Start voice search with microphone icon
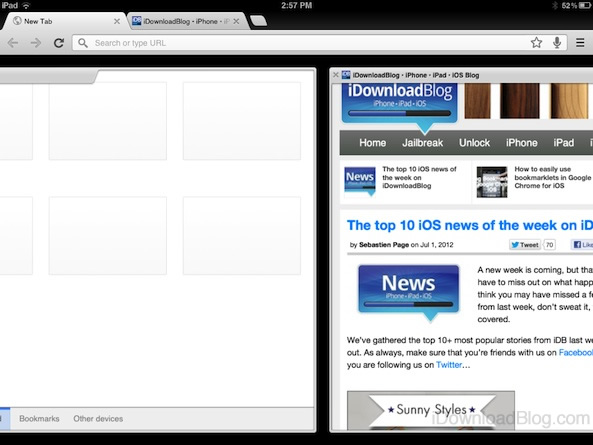 tap(557, 43)
